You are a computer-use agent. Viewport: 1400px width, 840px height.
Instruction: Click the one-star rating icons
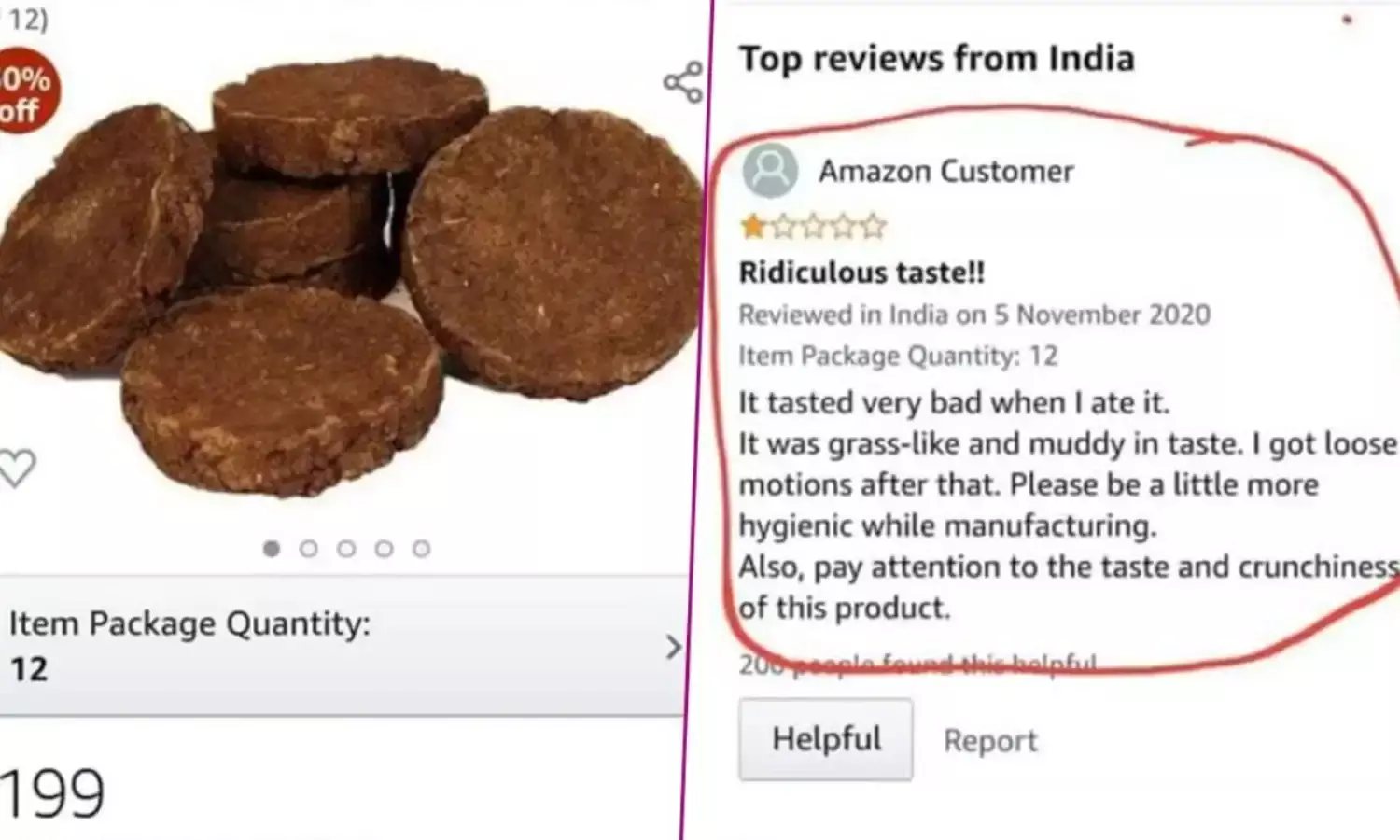coord(813,226)
